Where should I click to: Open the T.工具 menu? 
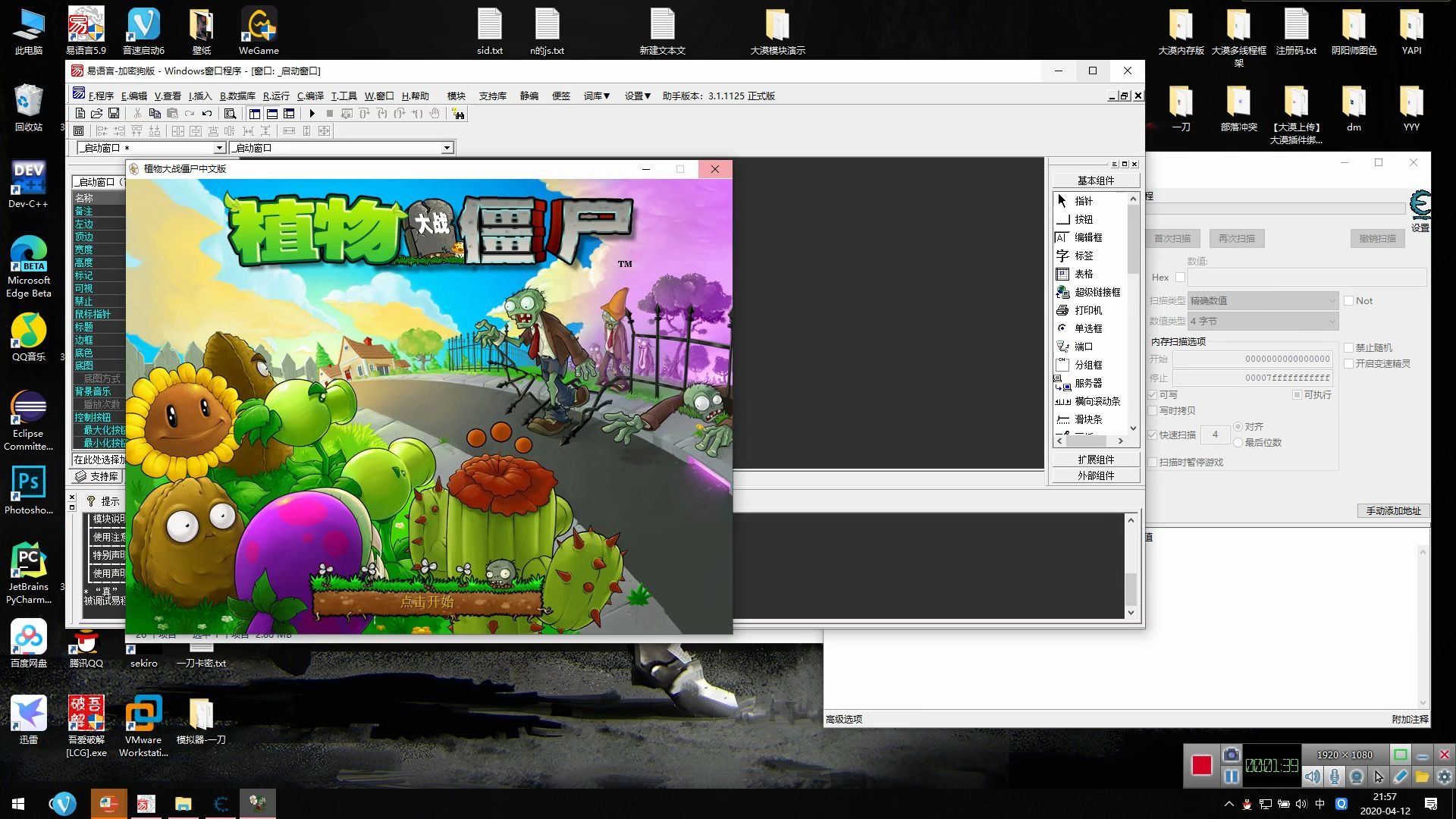click(344, 96)
